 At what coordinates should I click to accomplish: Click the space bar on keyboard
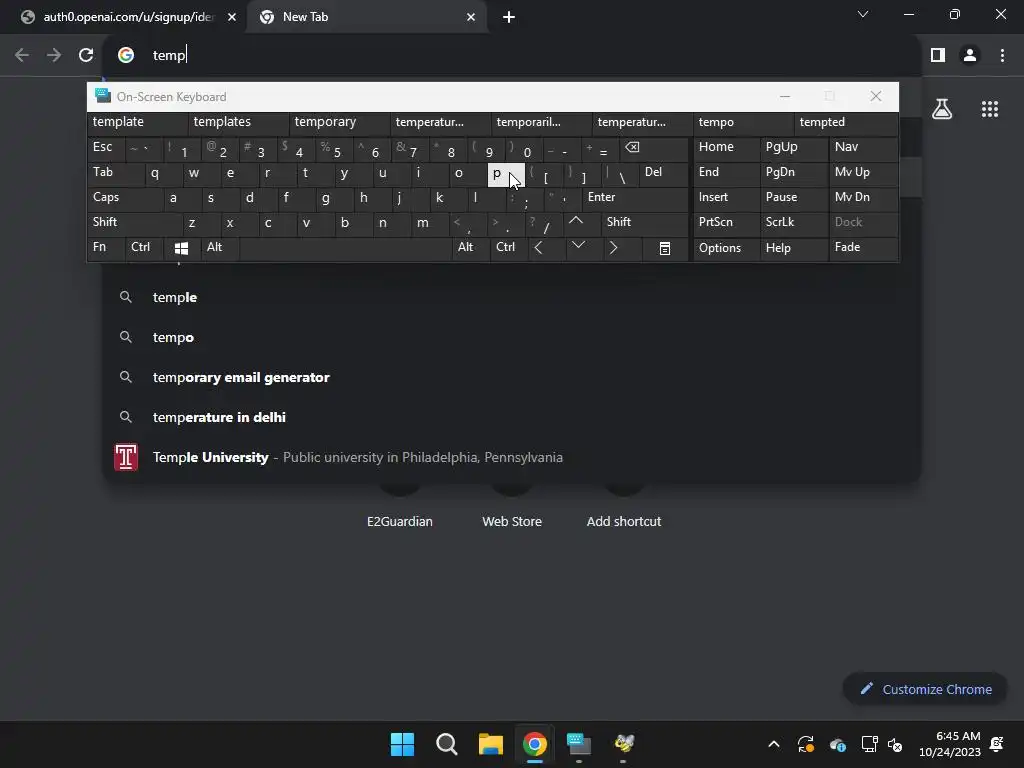pyautogui.click(x=345, y=248)
